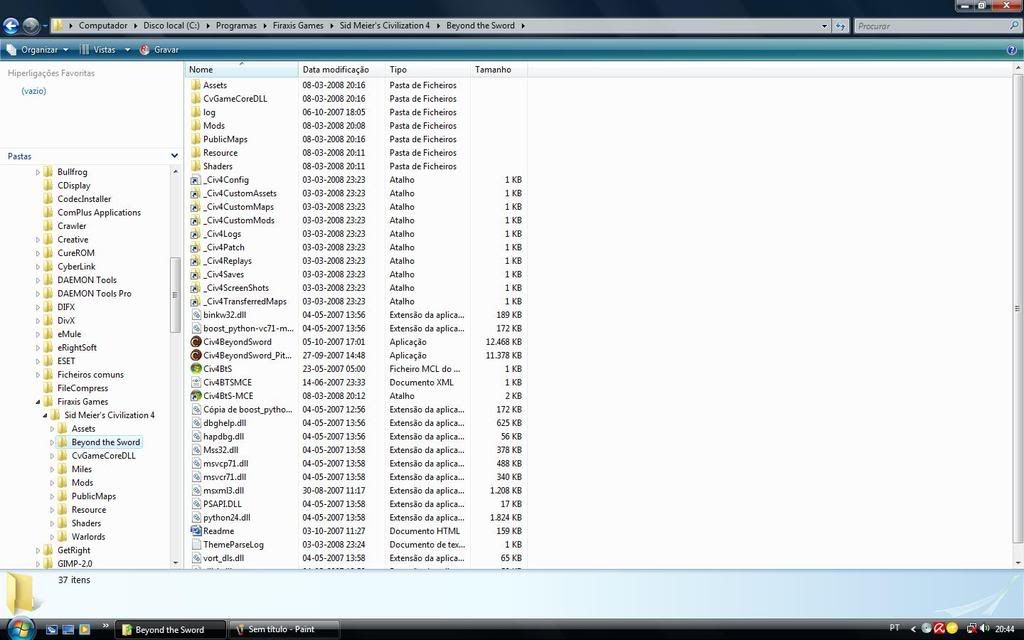
Task: Select the Civ4BeyondSword_Pit... application icon
Action: pyautogui.click(x=195, y=355)
